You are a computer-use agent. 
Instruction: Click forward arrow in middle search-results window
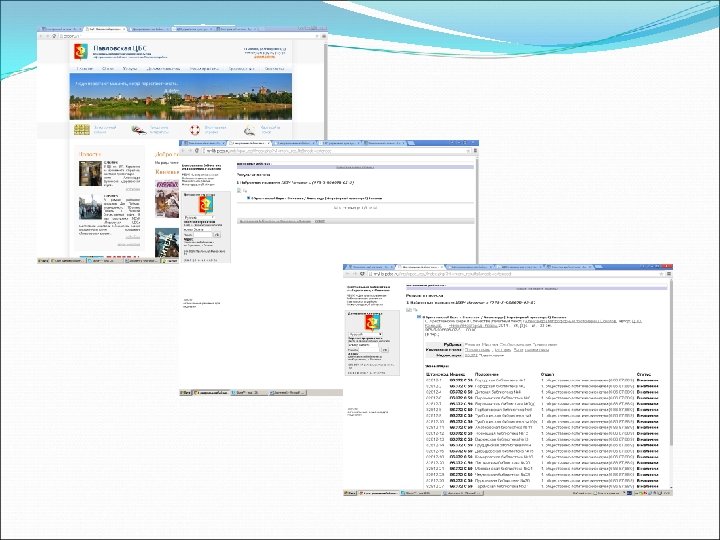(x=190, y=151)
